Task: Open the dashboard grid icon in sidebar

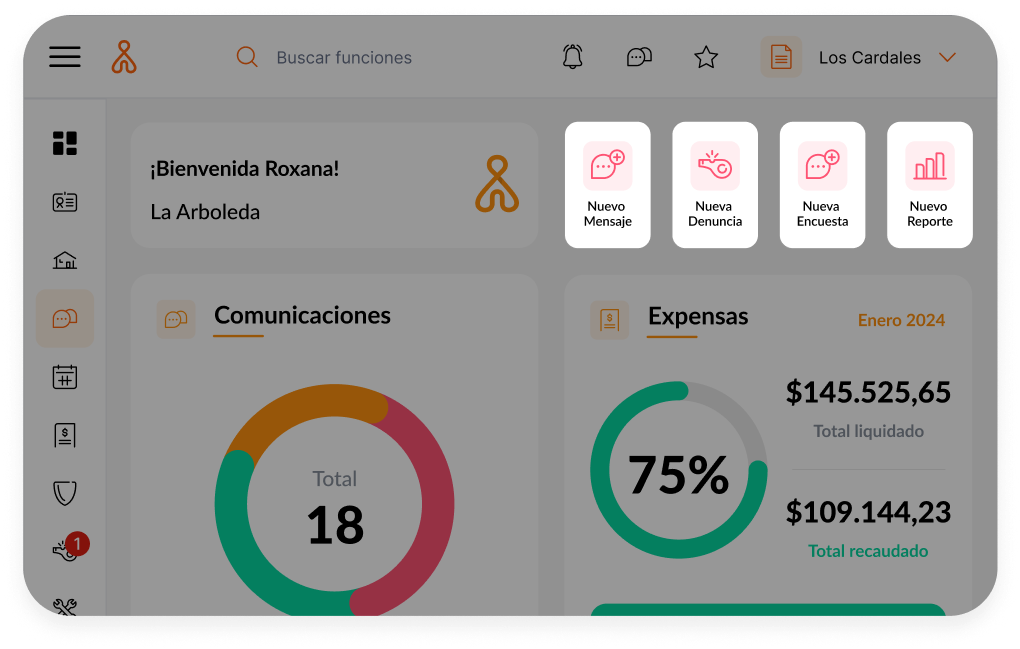Action: pyautogui.click(x=65, y=143)
